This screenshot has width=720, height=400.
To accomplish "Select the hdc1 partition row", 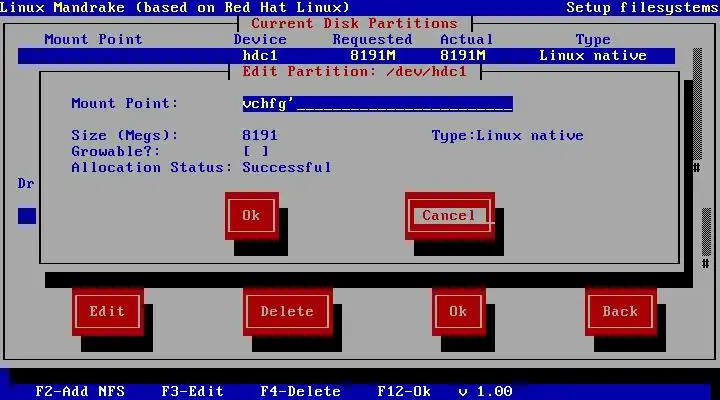I will click(346, 56).
